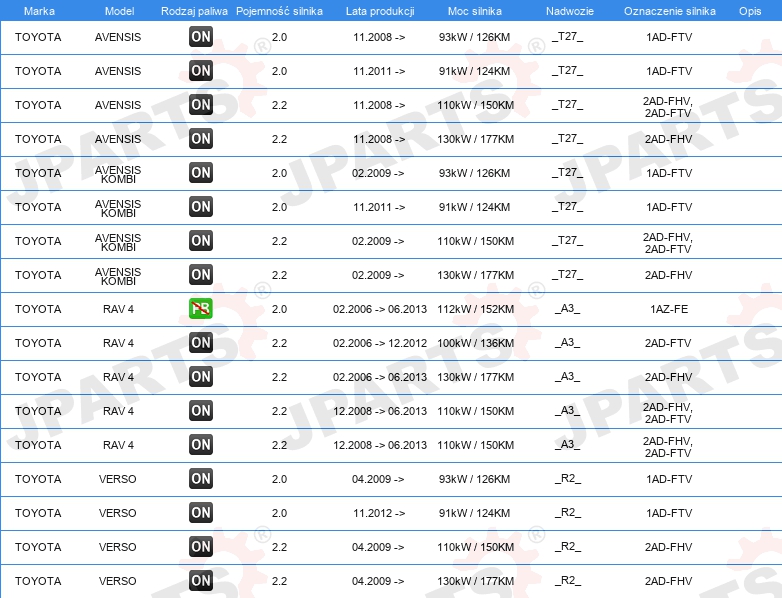
Task: Click the ON icon in the VERSO 11.2012 row
Action: (201, 512)
